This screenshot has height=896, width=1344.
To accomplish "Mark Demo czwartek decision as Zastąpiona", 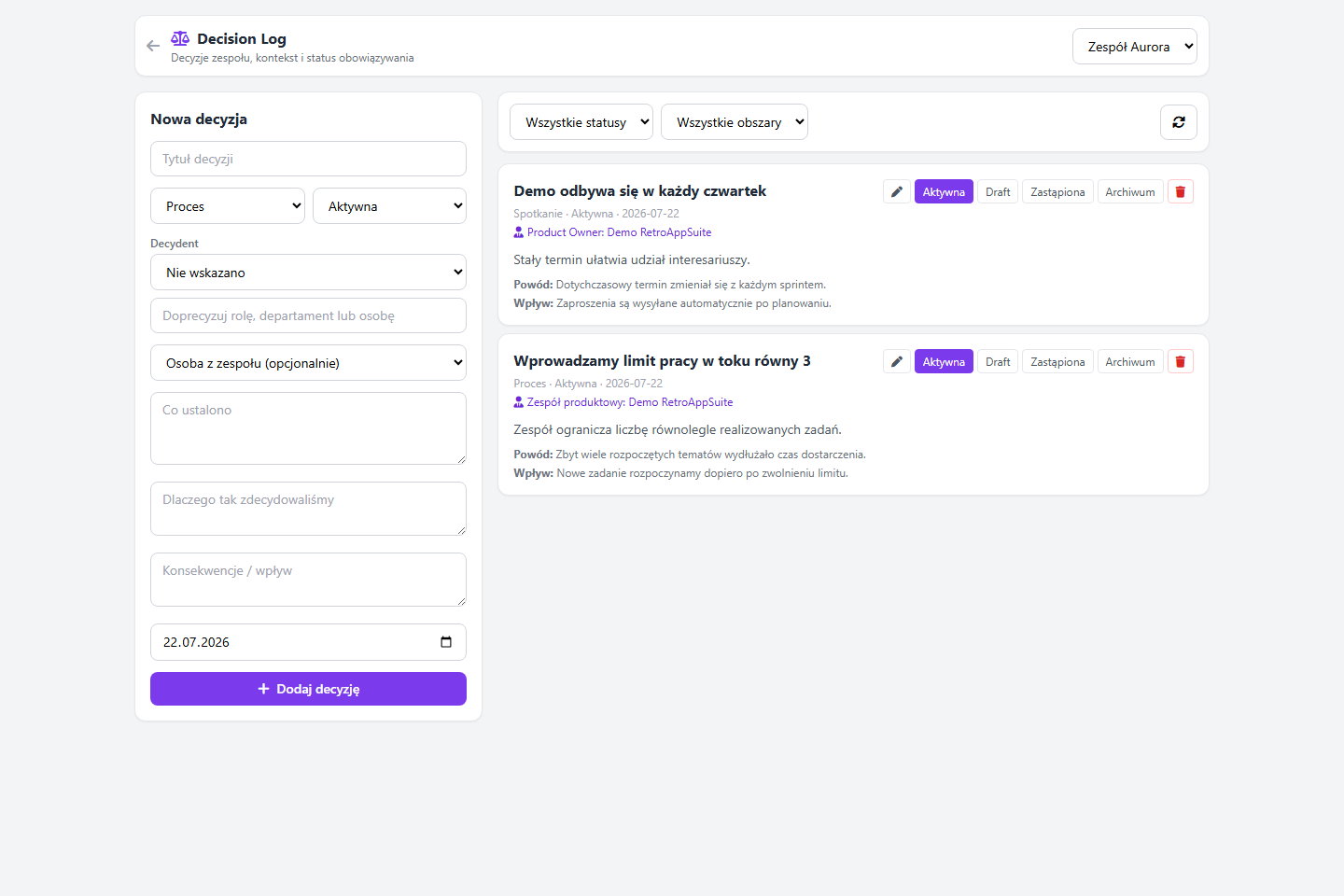I will (x=1057, y=191).
